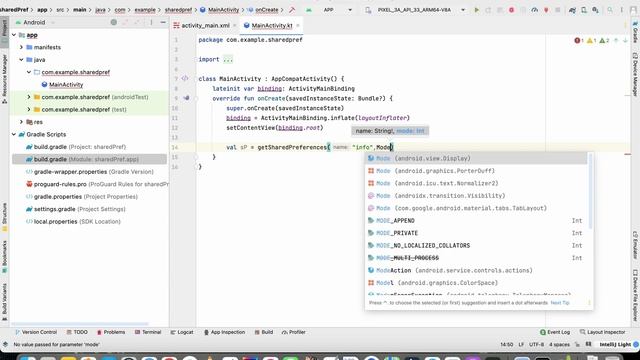Open the TODO tool window
Screen dimensions: 640x360
click(77, 332)
